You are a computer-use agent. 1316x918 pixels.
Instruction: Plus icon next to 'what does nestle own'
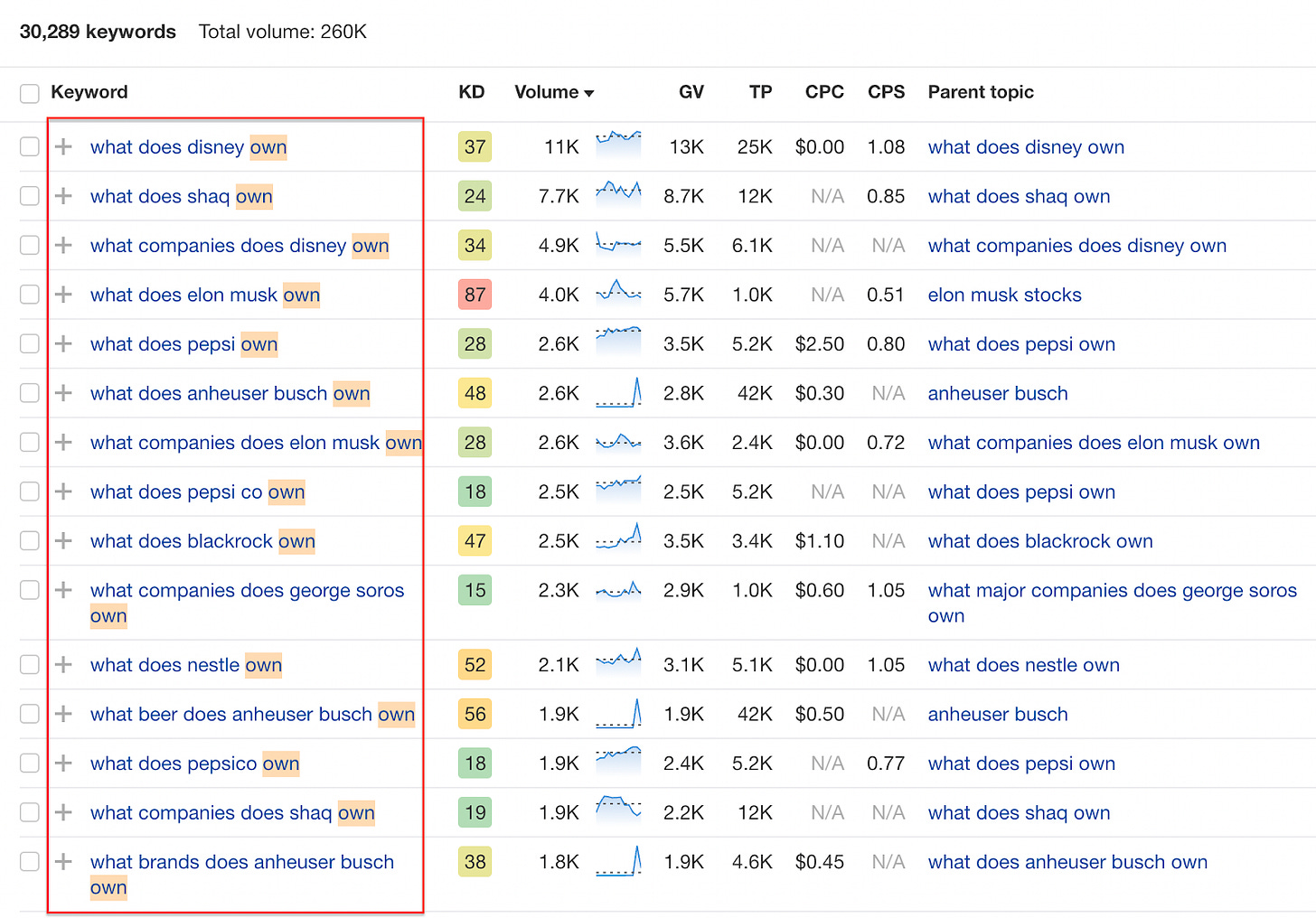(63, 664)
